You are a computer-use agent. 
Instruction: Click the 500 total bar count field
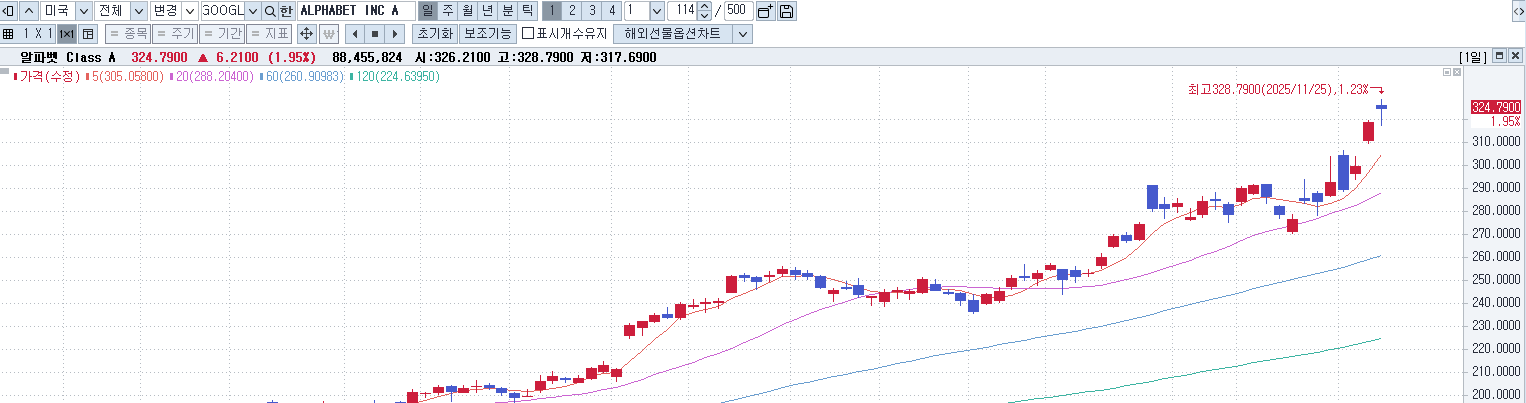click(738, 11)
